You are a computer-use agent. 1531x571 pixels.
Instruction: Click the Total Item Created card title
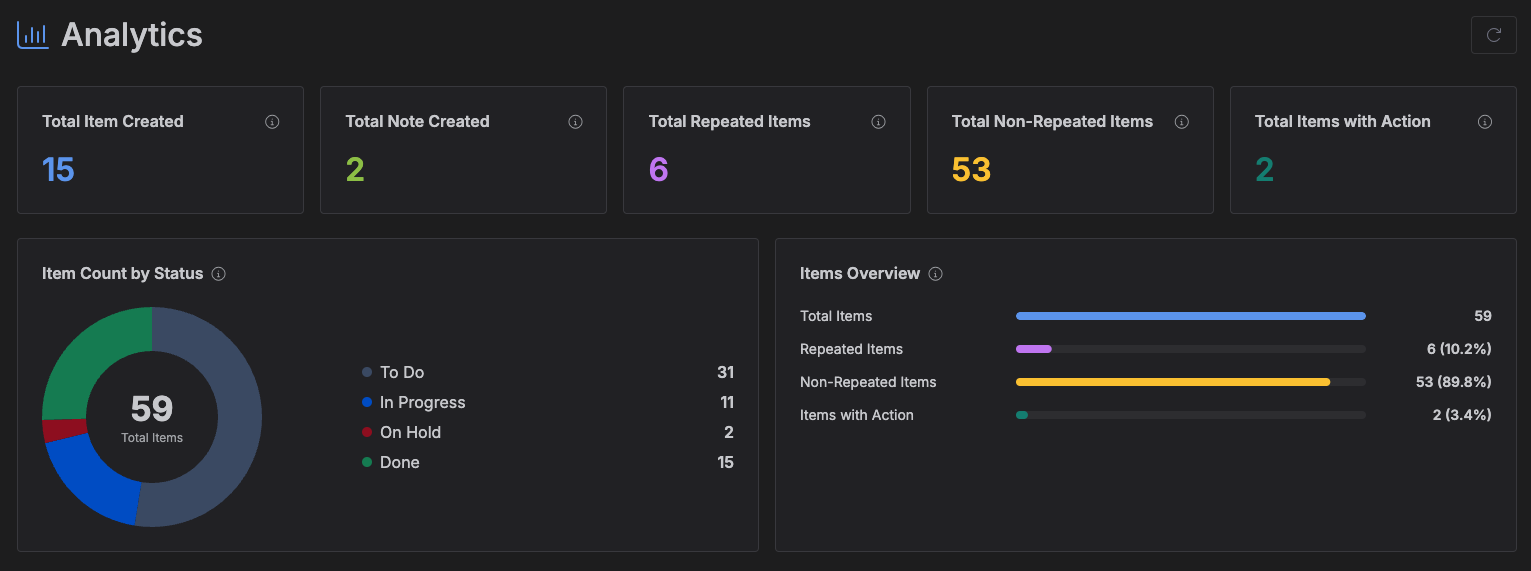(113, 122)
